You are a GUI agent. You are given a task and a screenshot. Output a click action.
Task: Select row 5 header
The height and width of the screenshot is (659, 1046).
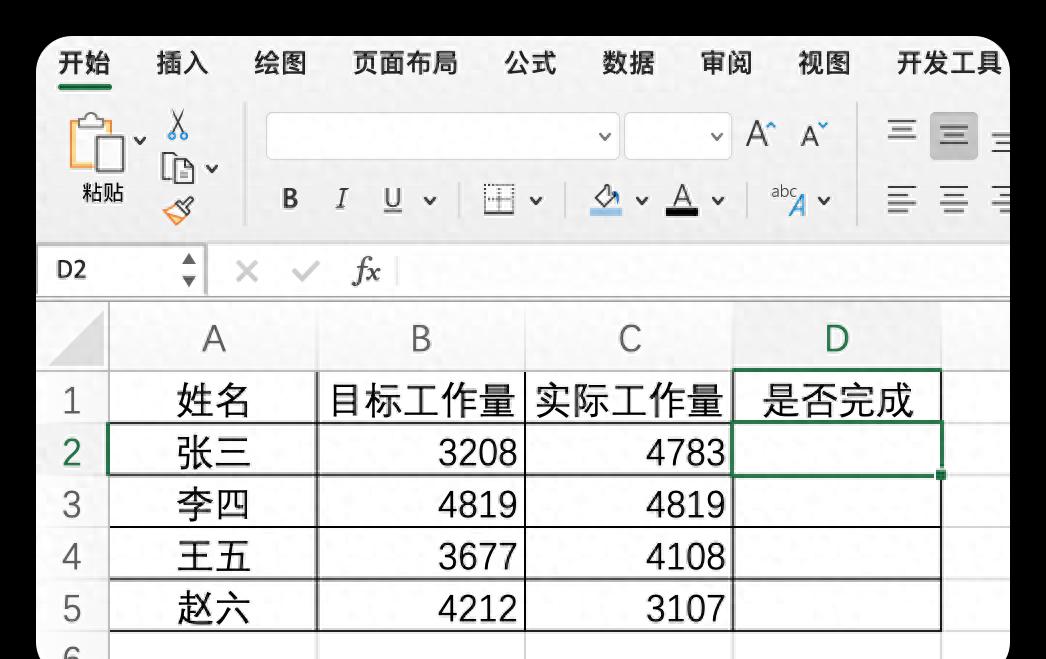pyautogui.click(x=72, y=608)
